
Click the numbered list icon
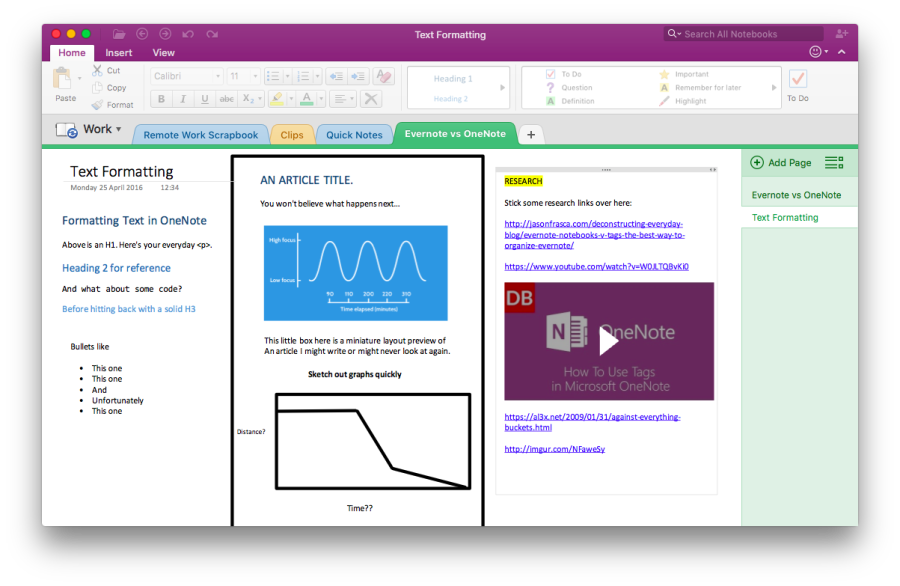pyautogui.click(x=303, y=76)
